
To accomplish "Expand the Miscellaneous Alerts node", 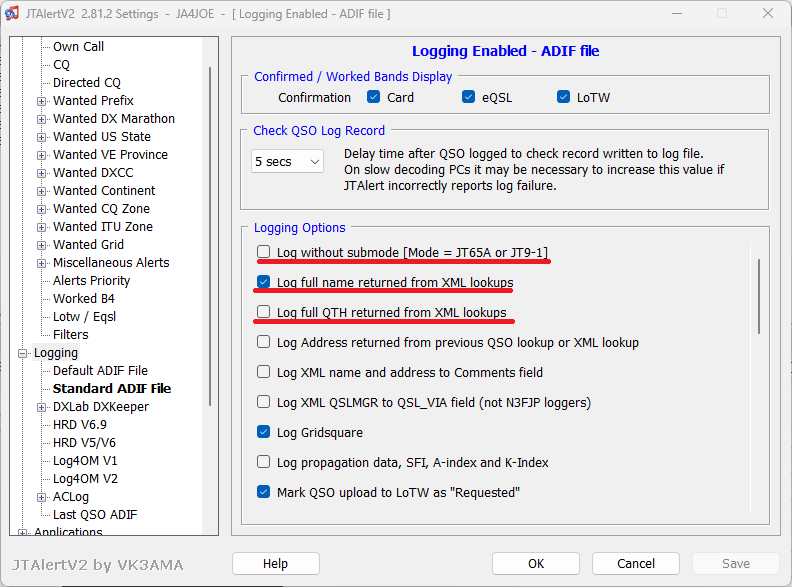I will (42, 263).
